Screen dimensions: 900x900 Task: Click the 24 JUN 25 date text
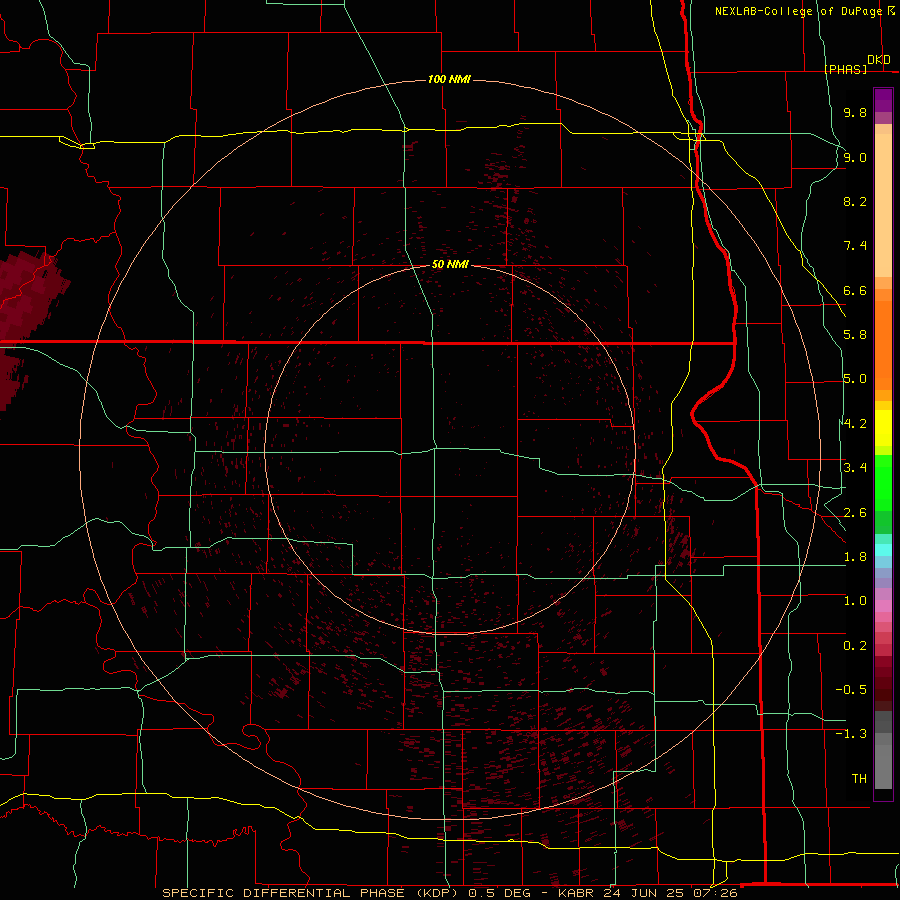click(x=643, y=893)
